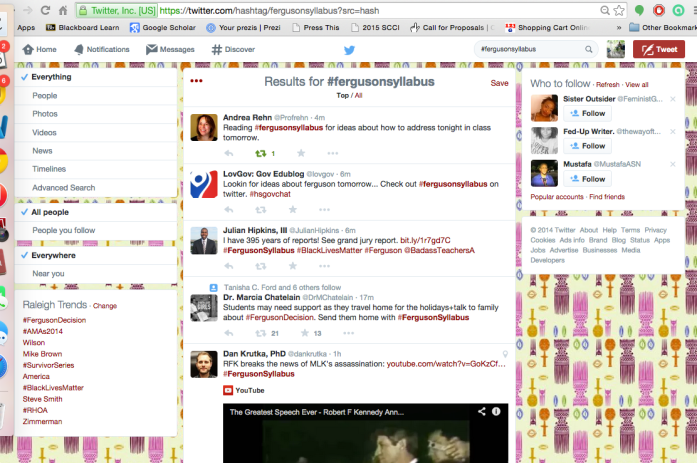Select Everywhere location option
697x463 pixels.
tap(96, 255)
